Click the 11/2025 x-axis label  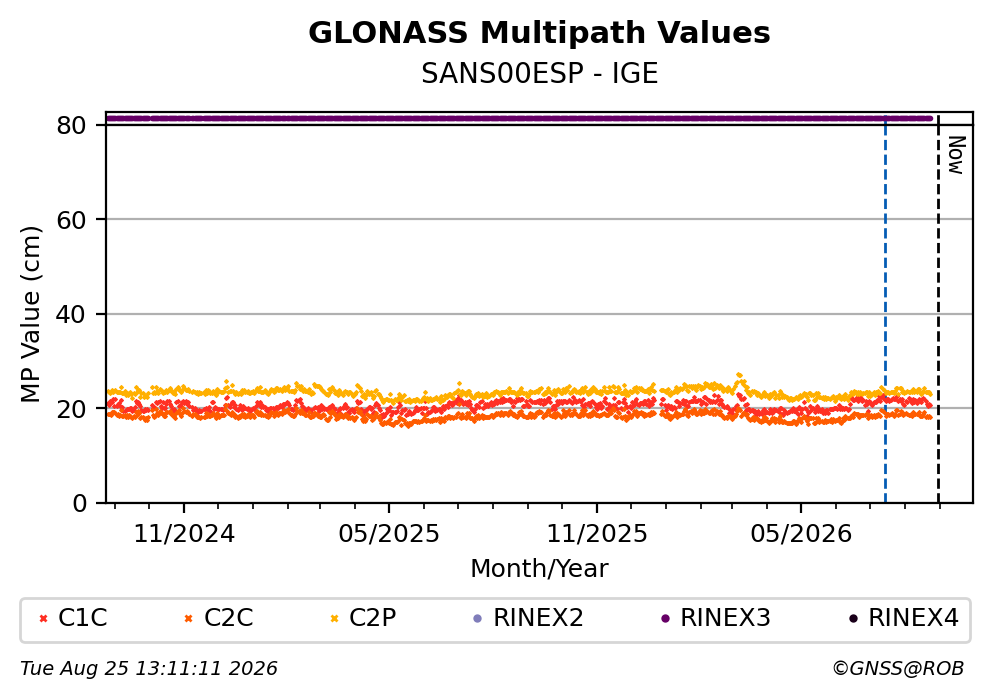pyautogui.click(x=597, y=534)
